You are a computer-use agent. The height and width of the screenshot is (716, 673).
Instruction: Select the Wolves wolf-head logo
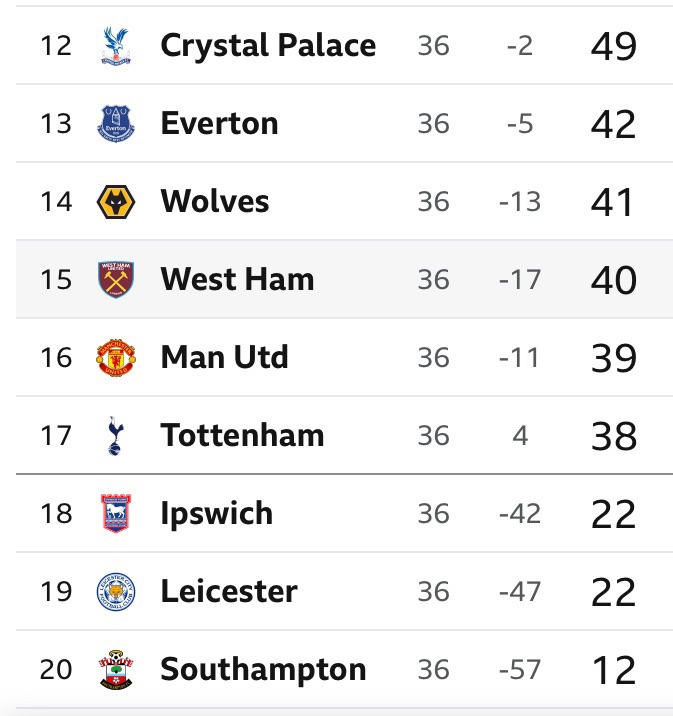[x=115, y=202]
